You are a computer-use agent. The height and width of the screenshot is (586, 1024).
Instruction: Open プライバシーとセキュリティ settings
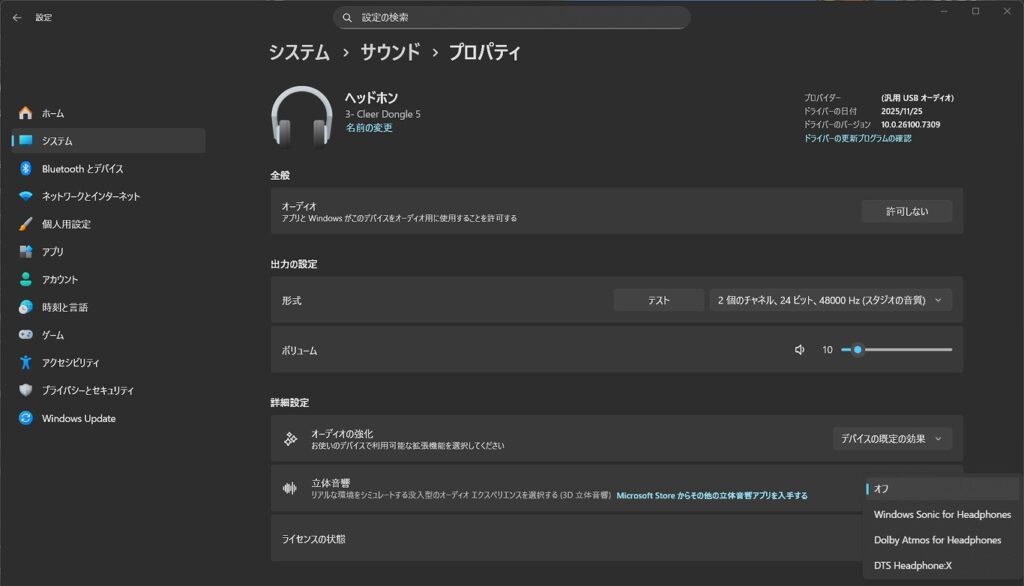(87, 390)
